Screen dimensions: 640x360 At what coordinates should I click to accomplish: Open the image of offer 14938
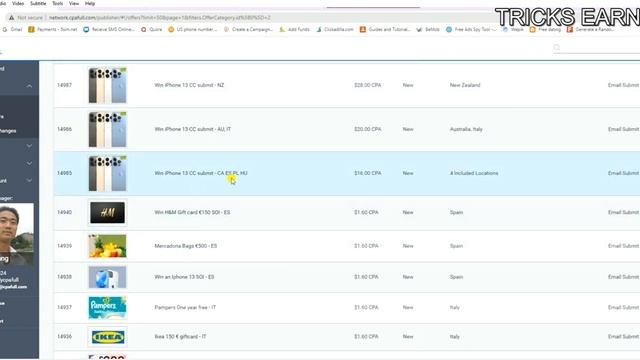pyautogui.click(x=107, y=277)
